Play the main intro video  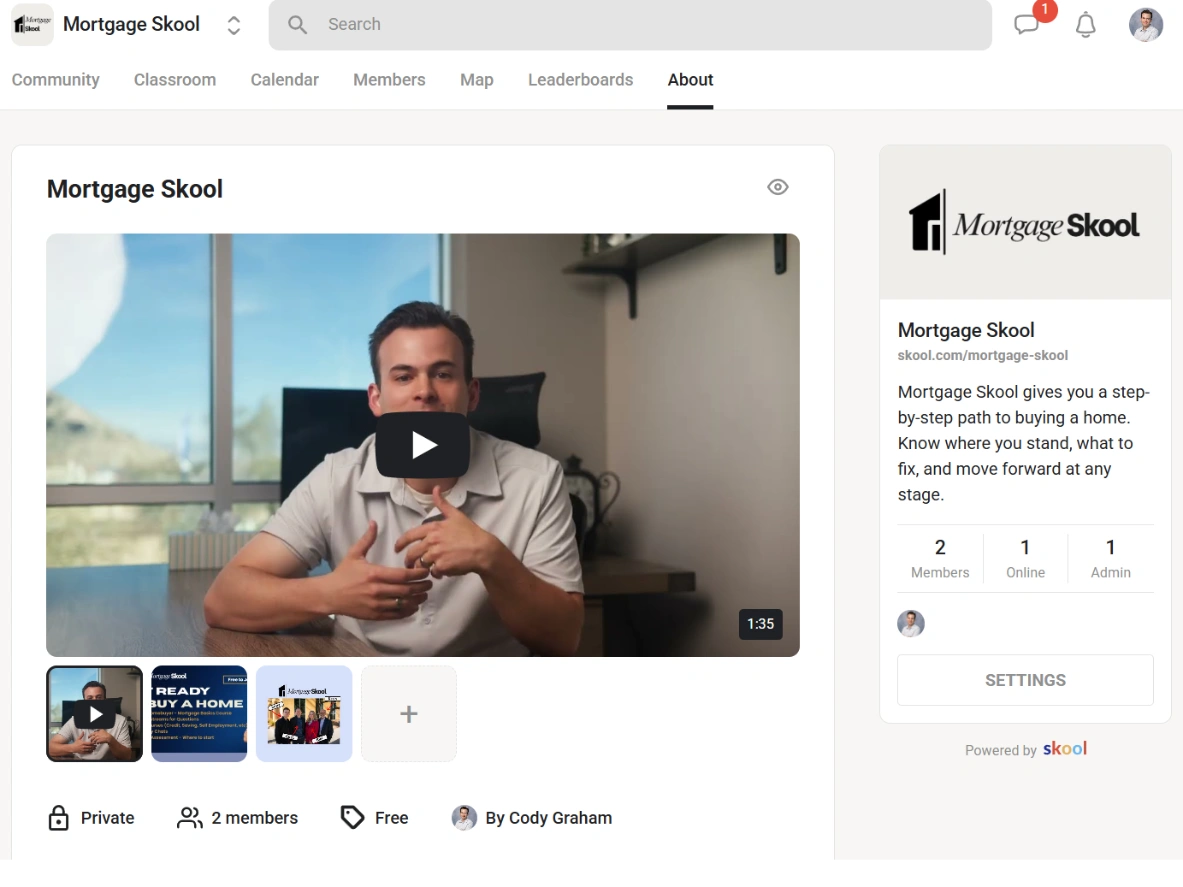[x=422, y=445]
